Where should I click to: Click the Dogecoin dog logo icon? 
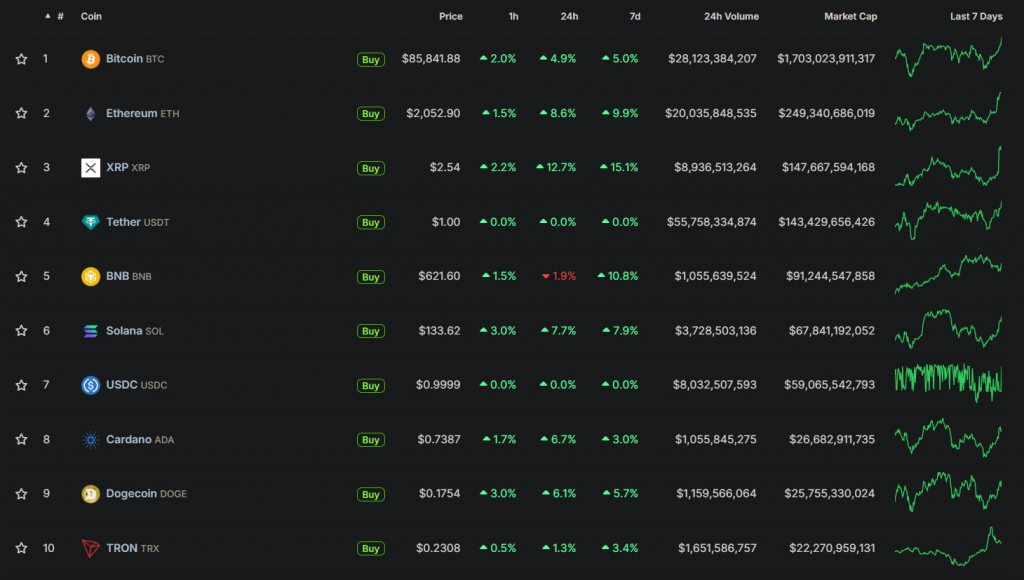pyautogui.click(x=91, y=494)
